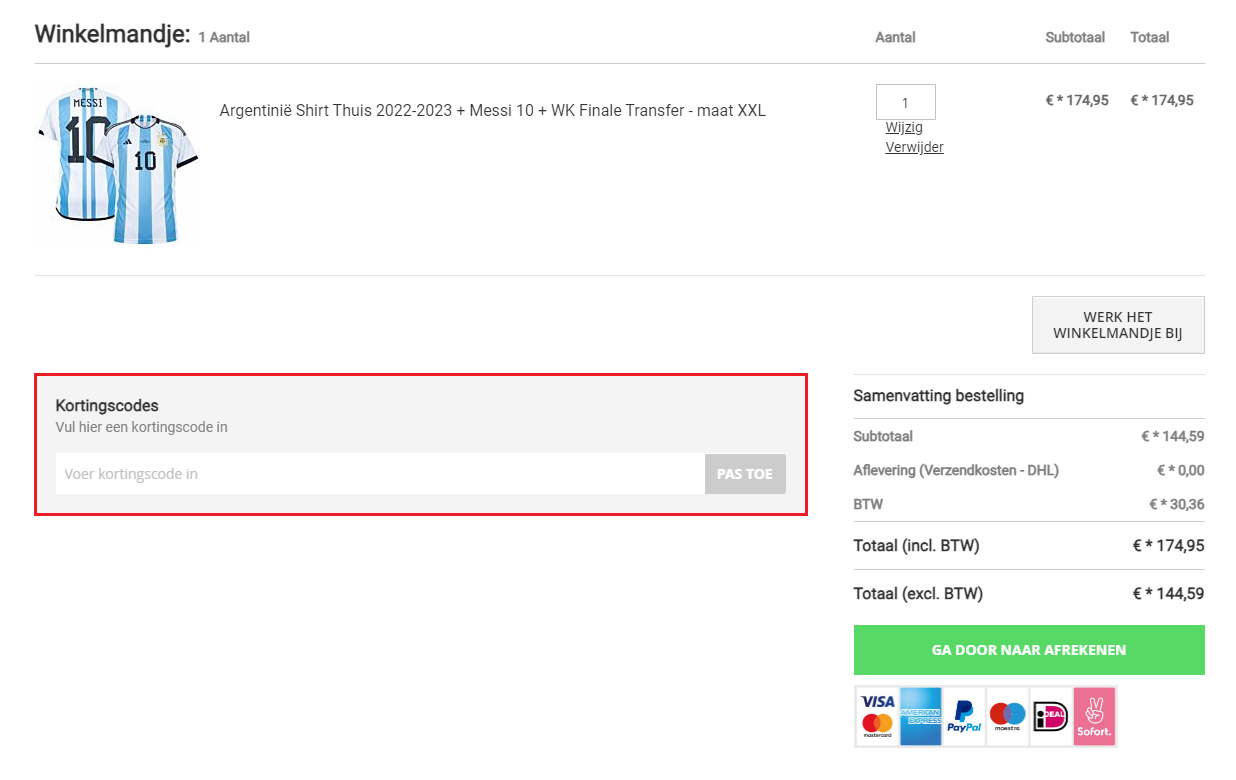Click the PayPal payment icon

pos(964,716)
